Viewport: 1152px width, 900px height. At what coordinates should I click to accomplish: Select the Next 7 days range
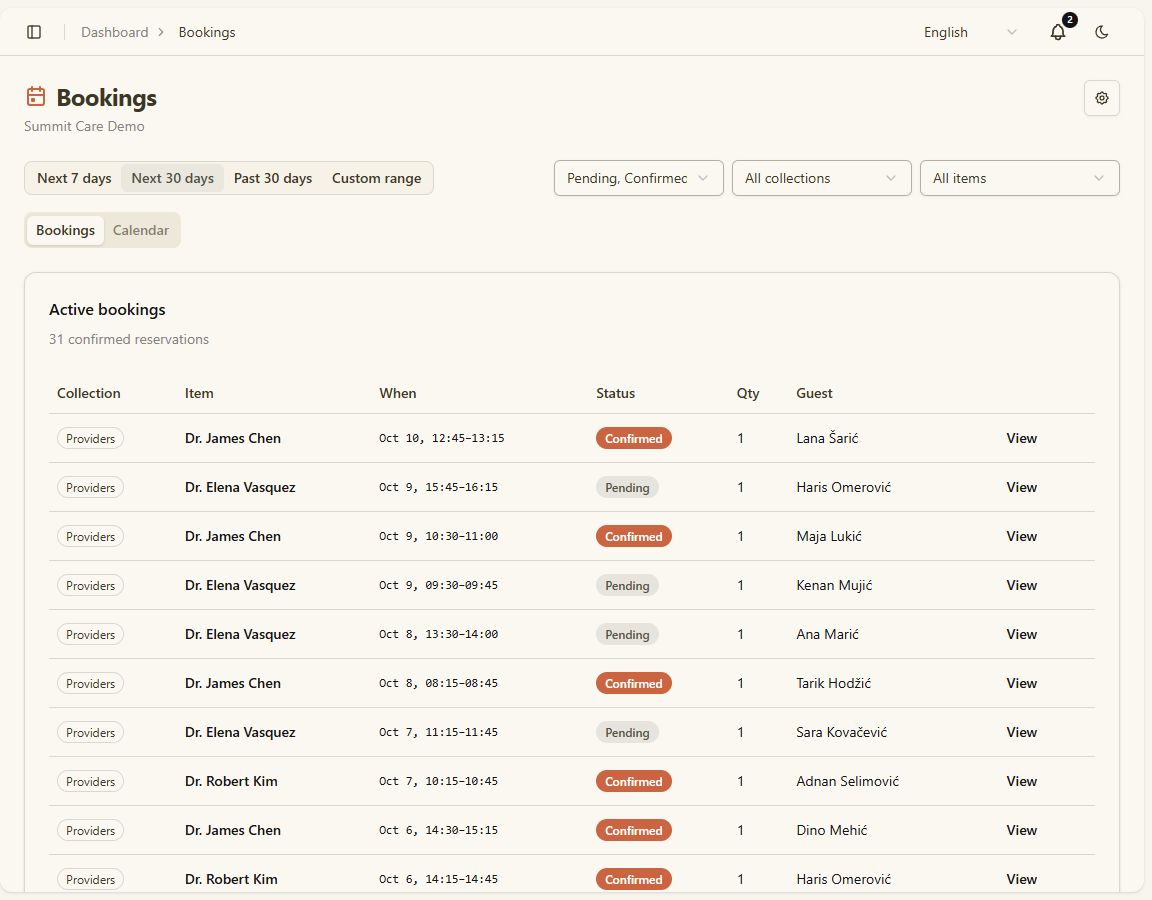tap(74, 178)
